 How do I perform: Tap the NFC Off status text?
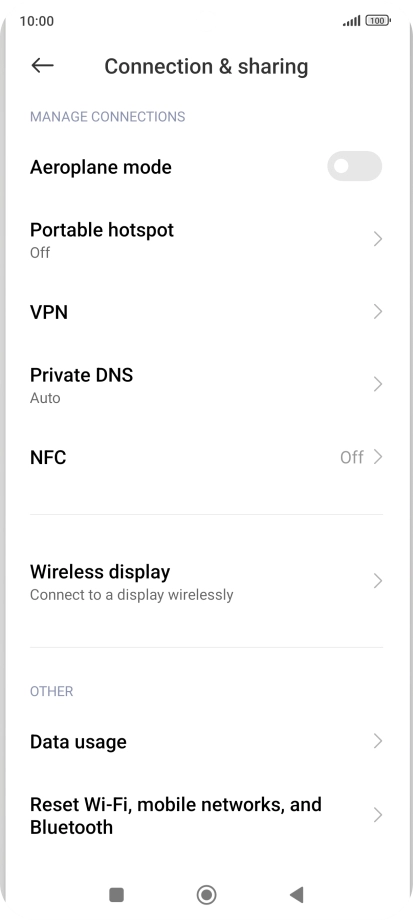[x=352, y=457]
